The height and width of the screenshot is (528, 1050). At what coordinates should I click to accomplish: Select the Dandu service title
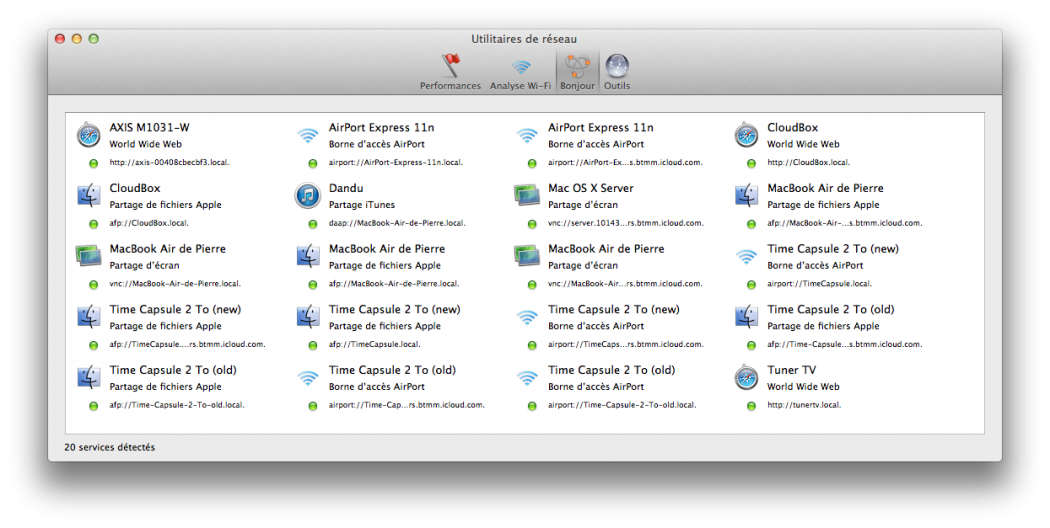tap(346, 188)
